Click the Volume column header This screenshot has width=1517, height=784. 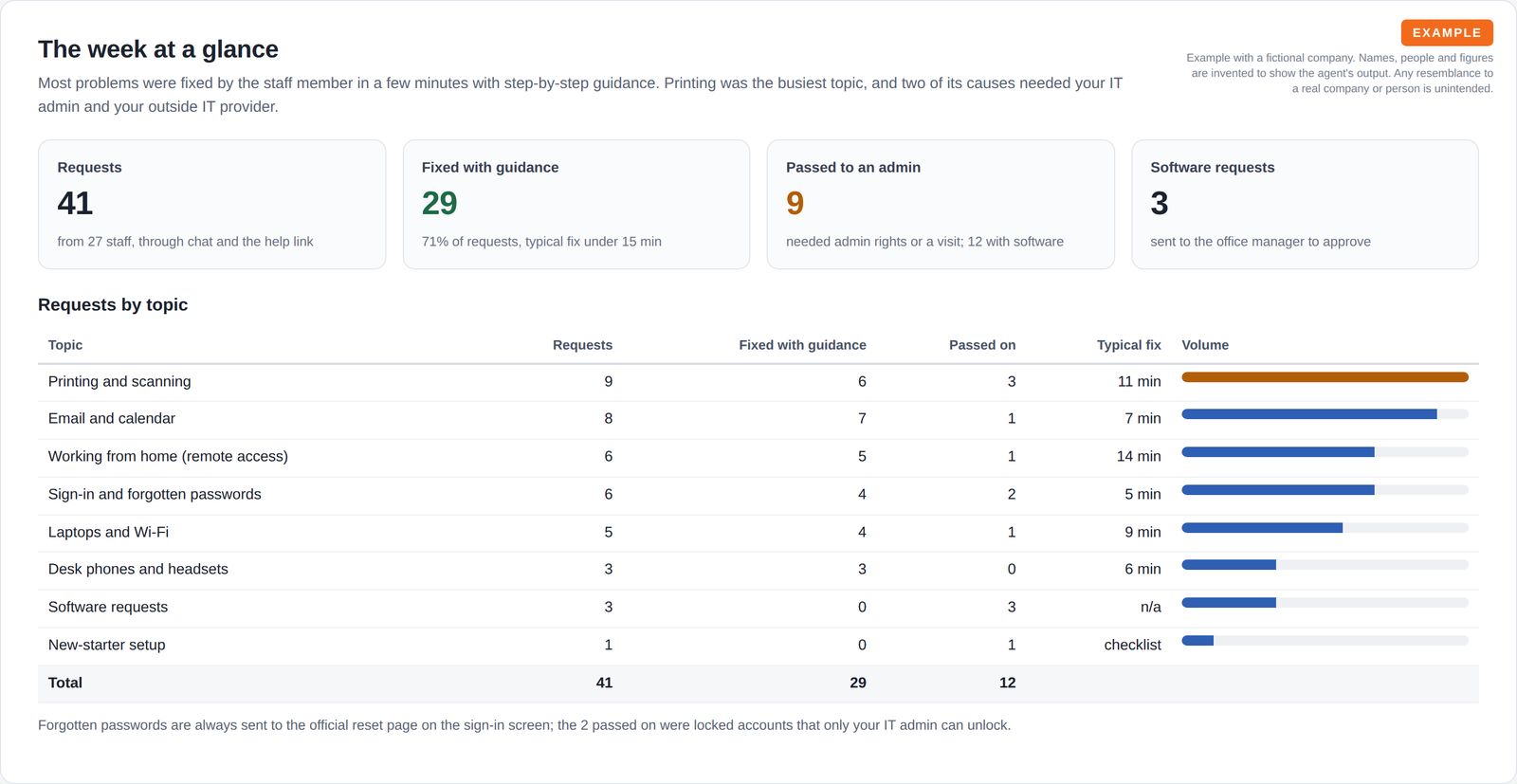pyautogui.click(x=1205, y=345)
